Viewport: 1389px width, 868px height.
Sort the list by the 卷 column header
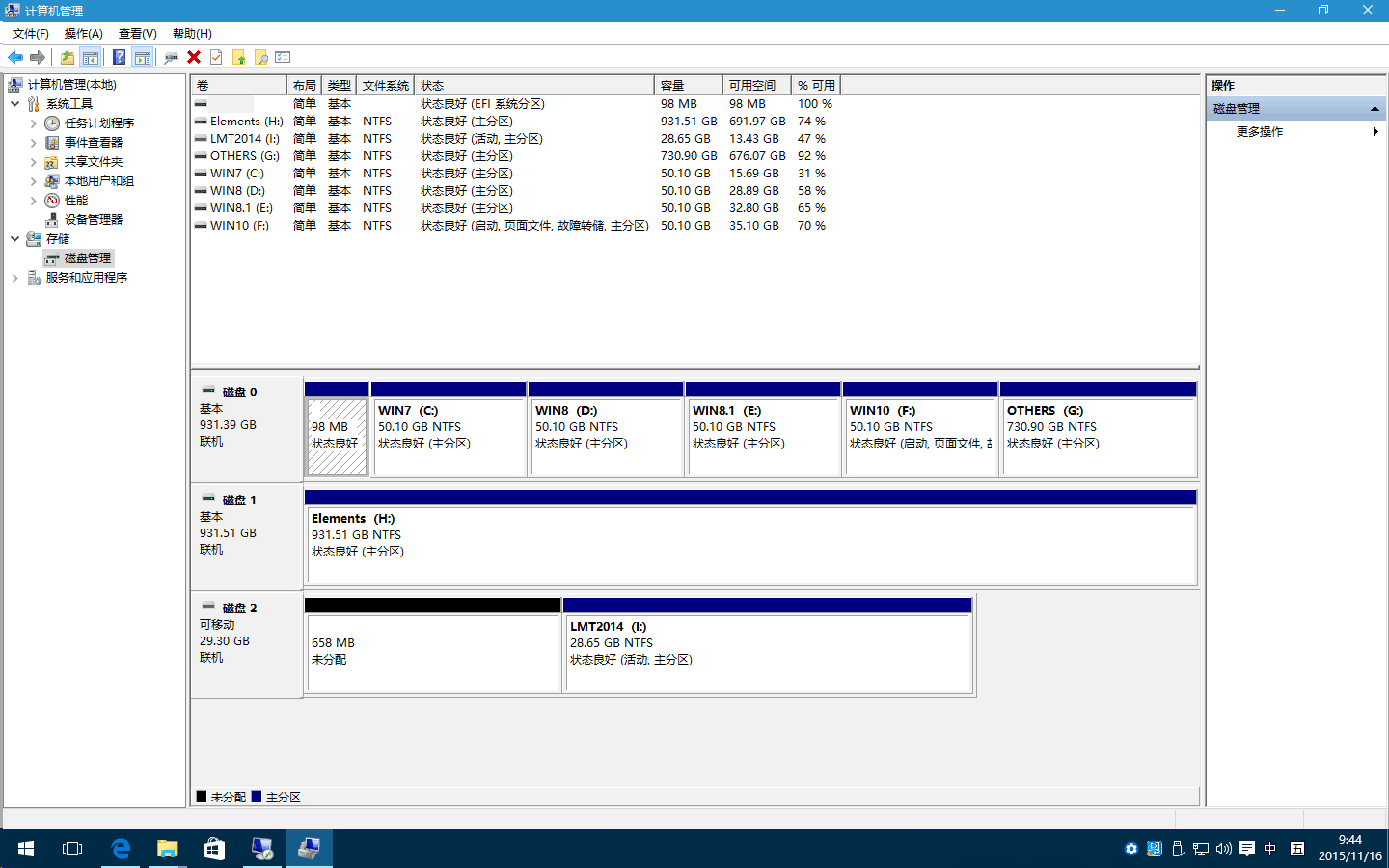239,86
